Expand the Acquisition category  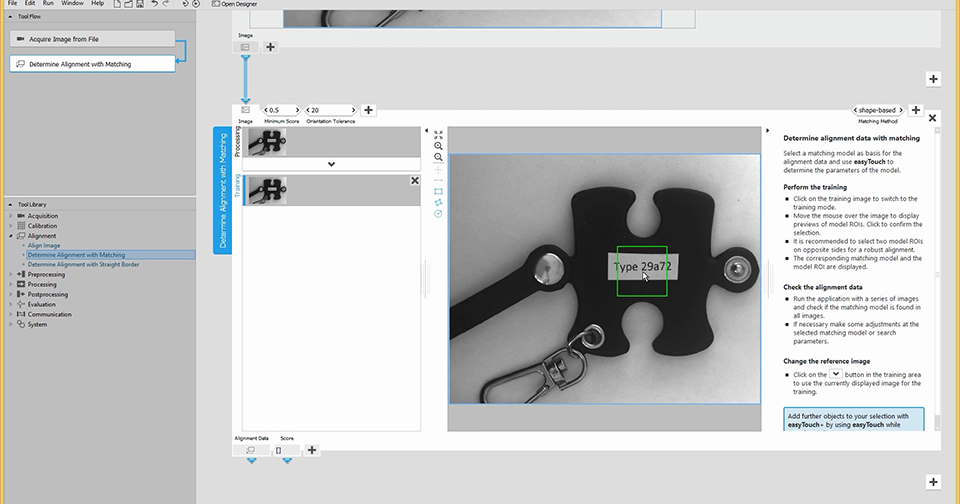(10, 216)
